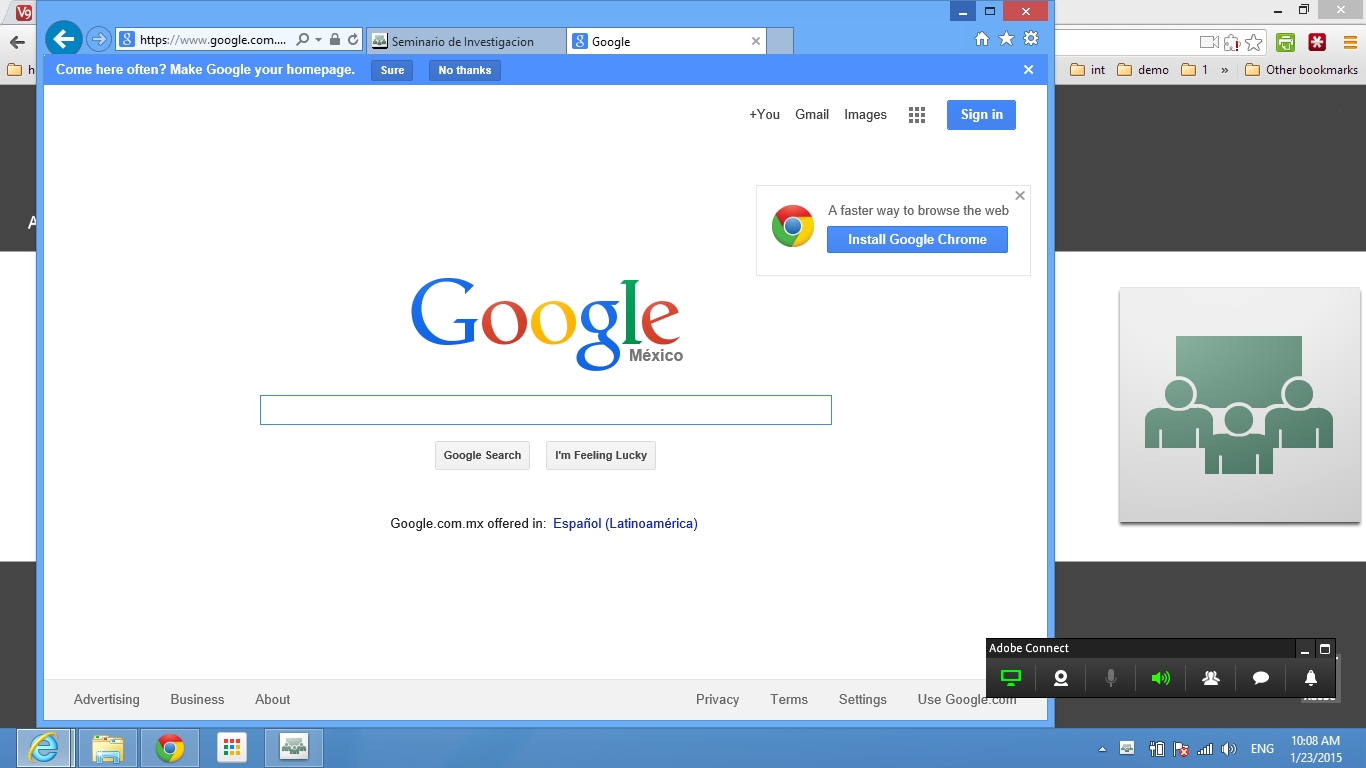Screen dimensions: 1366x768
Task: Open the Google apps grid
Action: (x=917, y=115)
